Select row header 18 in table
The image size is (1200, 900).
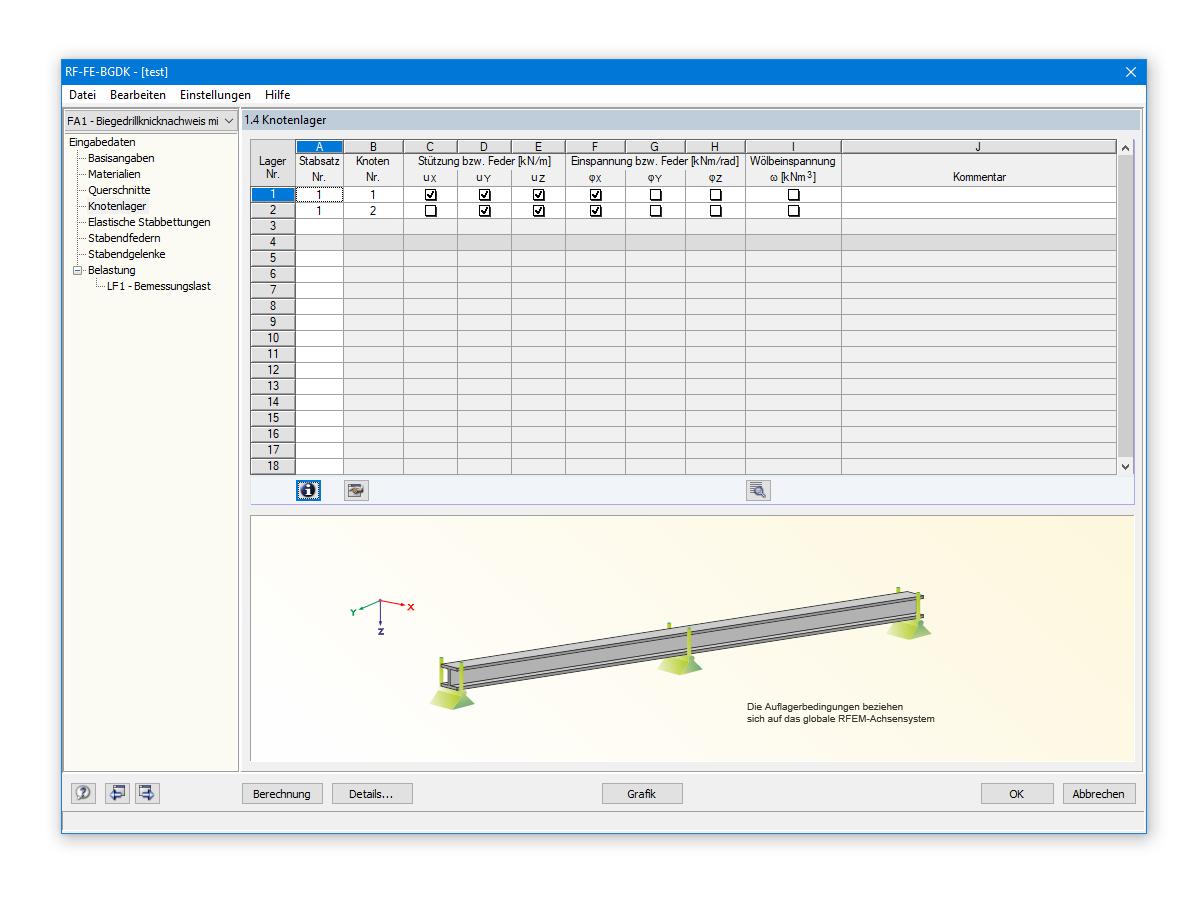coord(273,467)
